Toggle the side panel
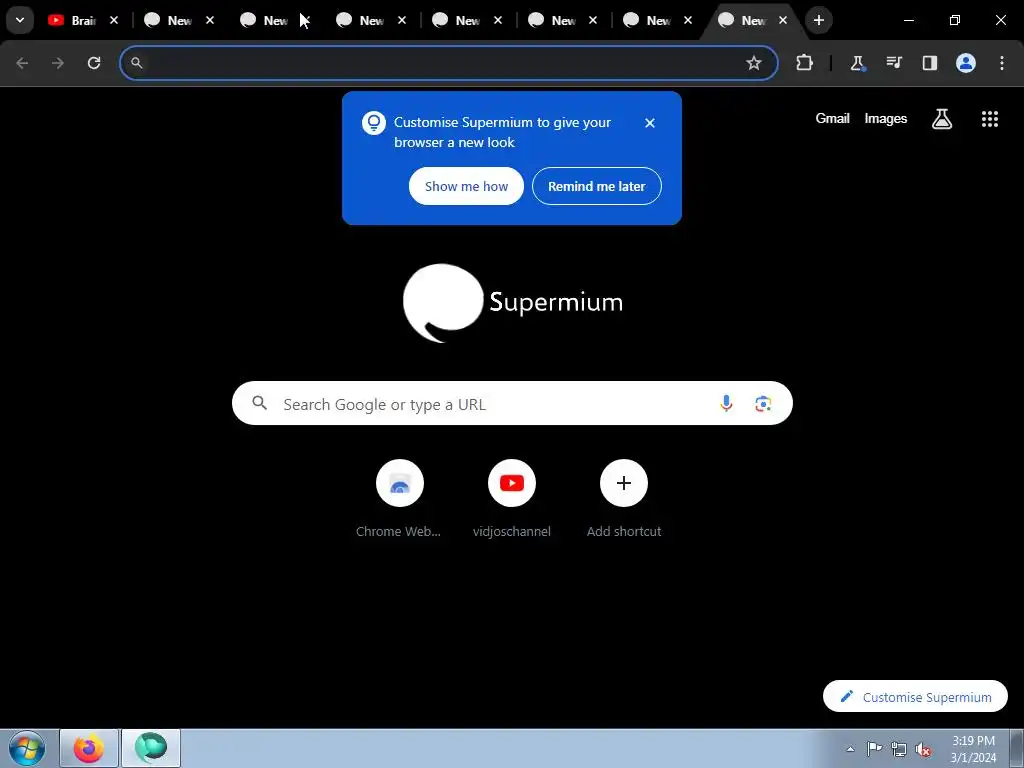This screenshot has height=768, width=1024. tap(929, 63)
